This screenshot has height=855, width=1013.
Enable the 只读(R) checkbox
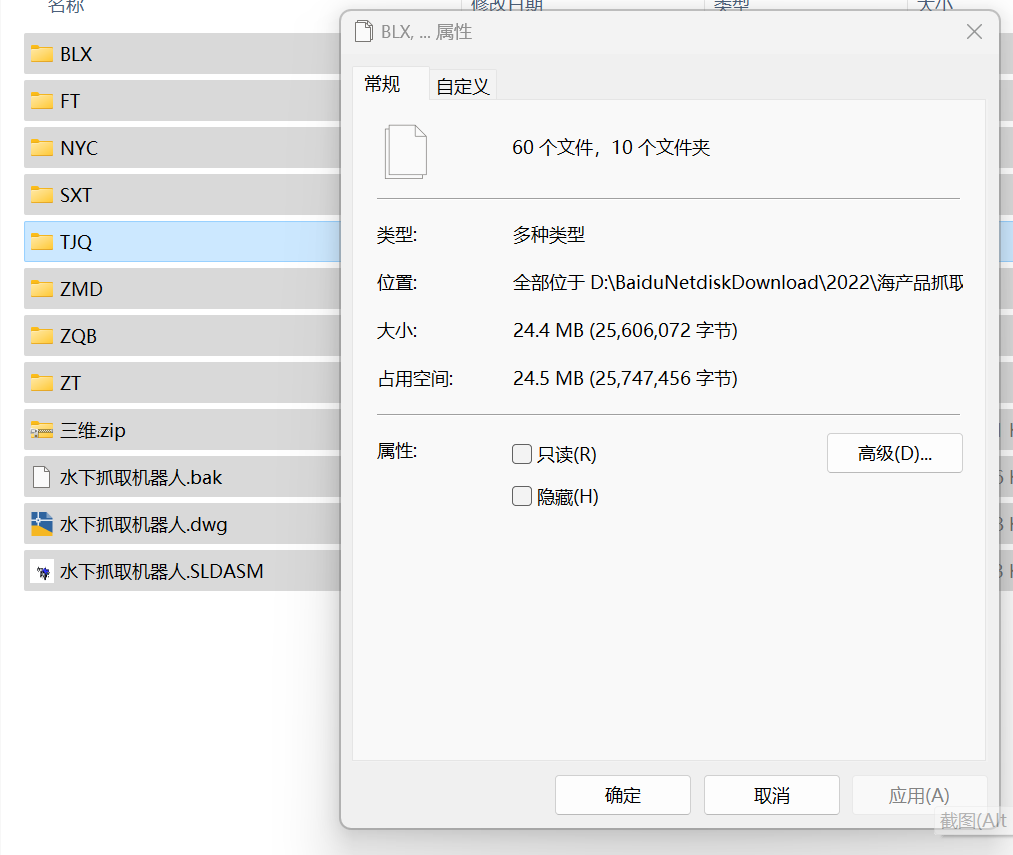[x=521, y=453]
